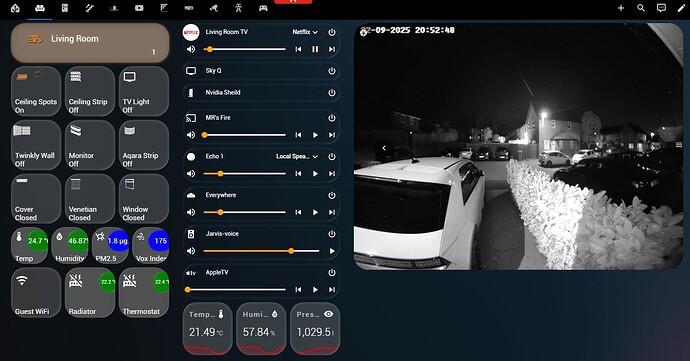This screenshot has height=361, width=690.
Task: Play media on MR's Fire
Action: coord(315,135)
